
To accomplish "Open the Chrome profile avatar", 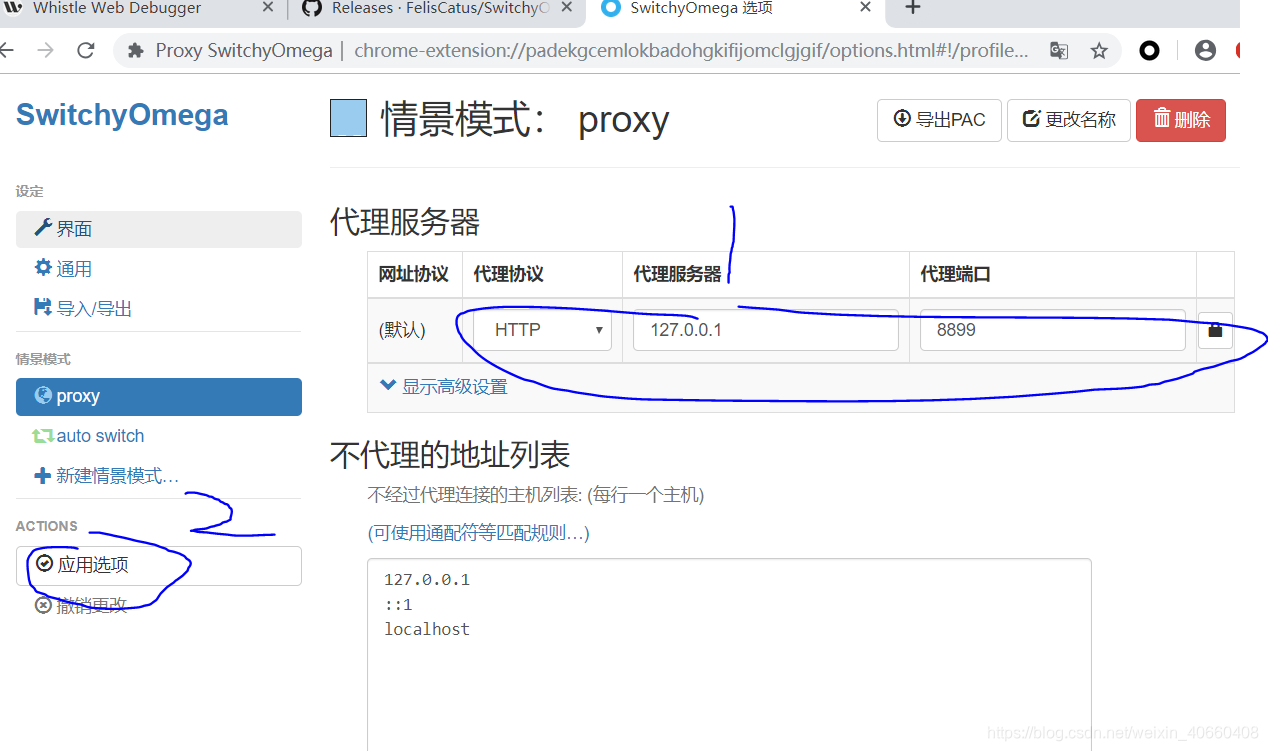I will tap(1205, 50).
